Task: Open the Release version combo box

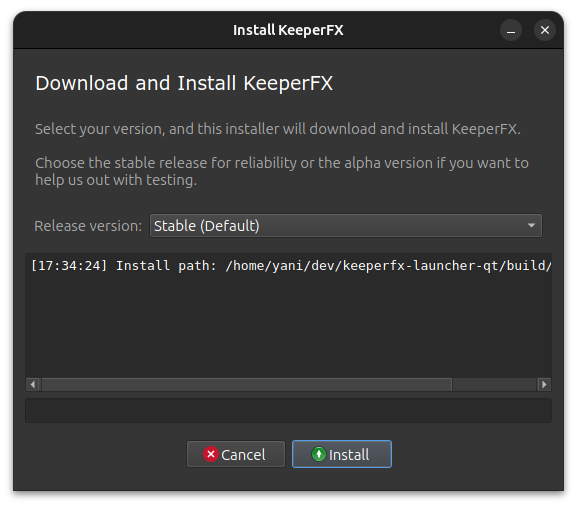Action: [346, 226]
